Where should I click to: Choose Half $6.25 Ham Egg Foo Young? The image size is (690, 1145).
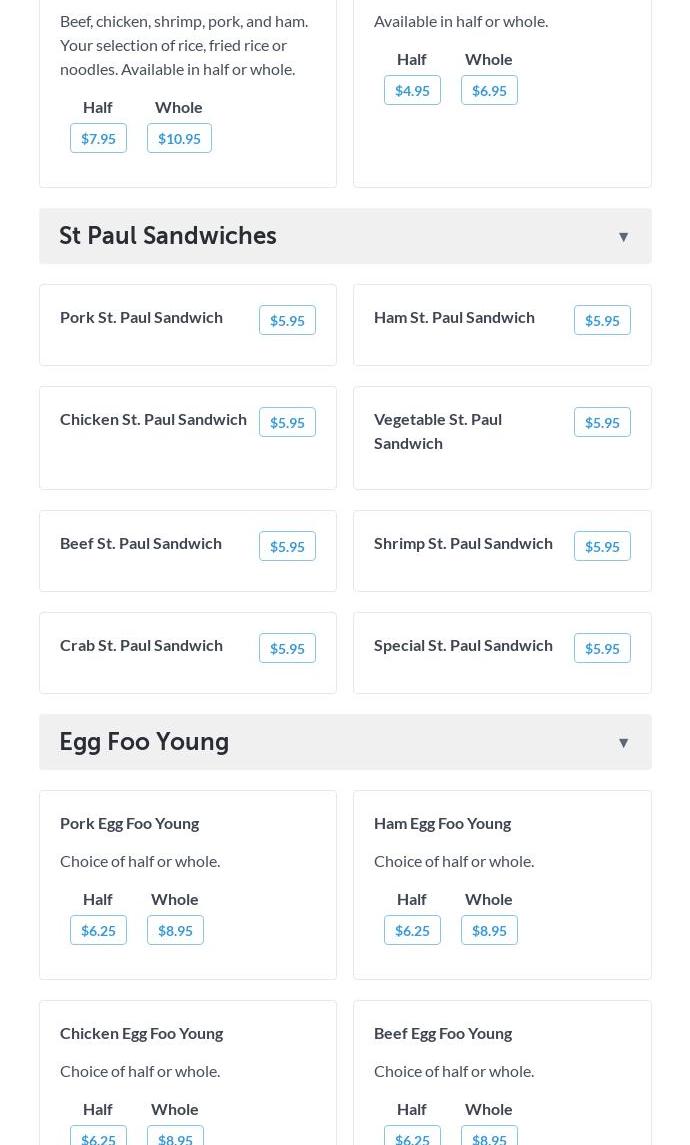click(412, 931)
